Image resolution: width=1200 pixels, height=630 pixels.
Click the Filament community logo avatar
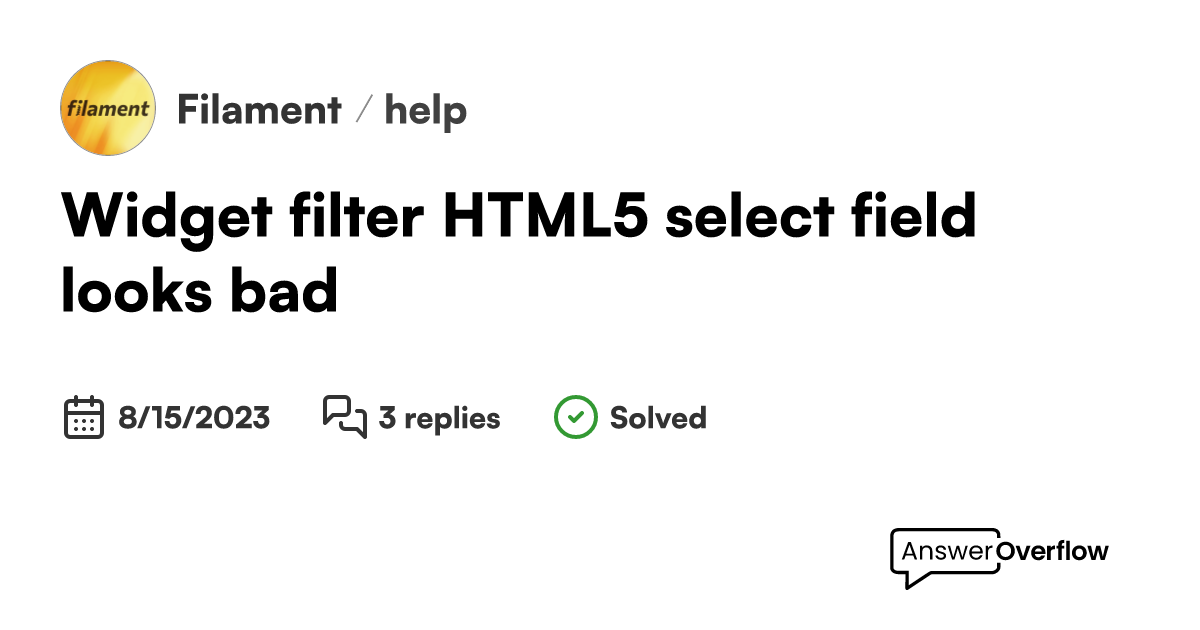108,108
